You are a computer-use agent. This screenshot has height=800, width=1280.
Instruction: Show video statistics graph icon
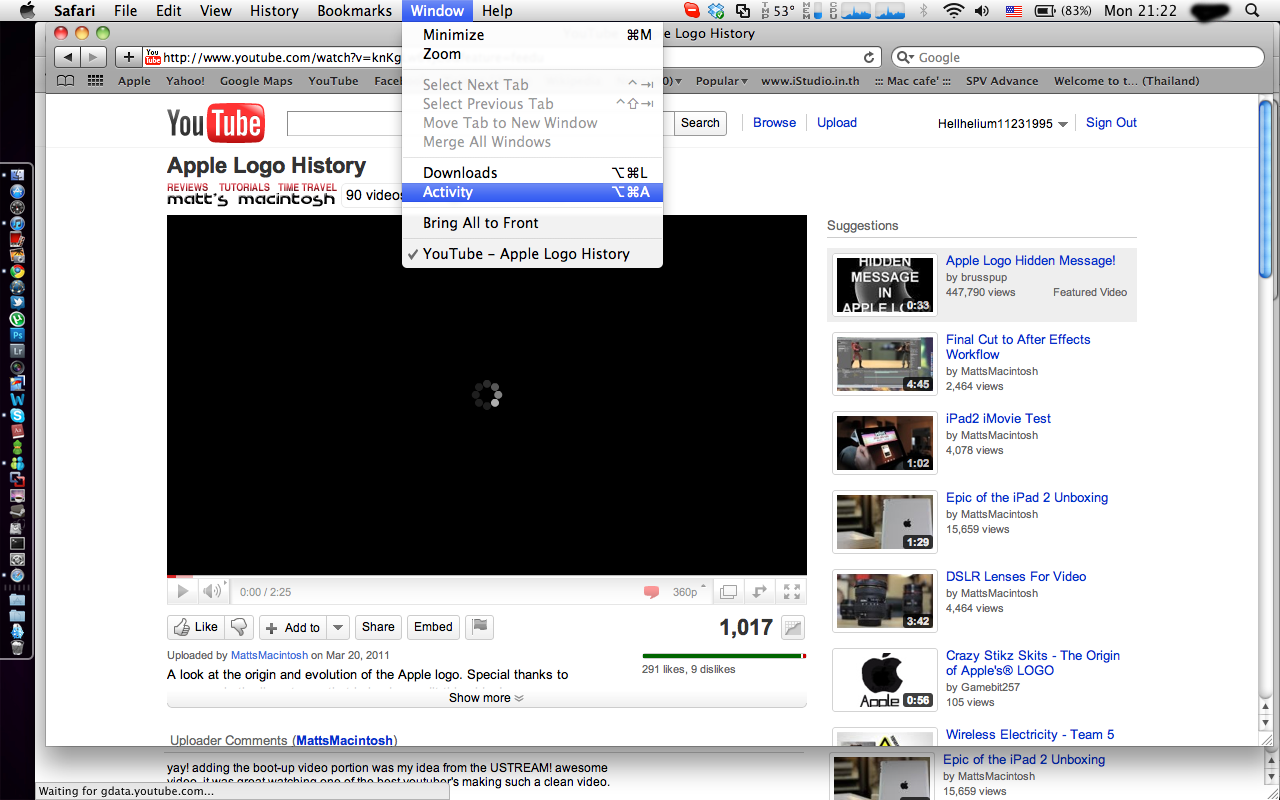coord(792,628)
